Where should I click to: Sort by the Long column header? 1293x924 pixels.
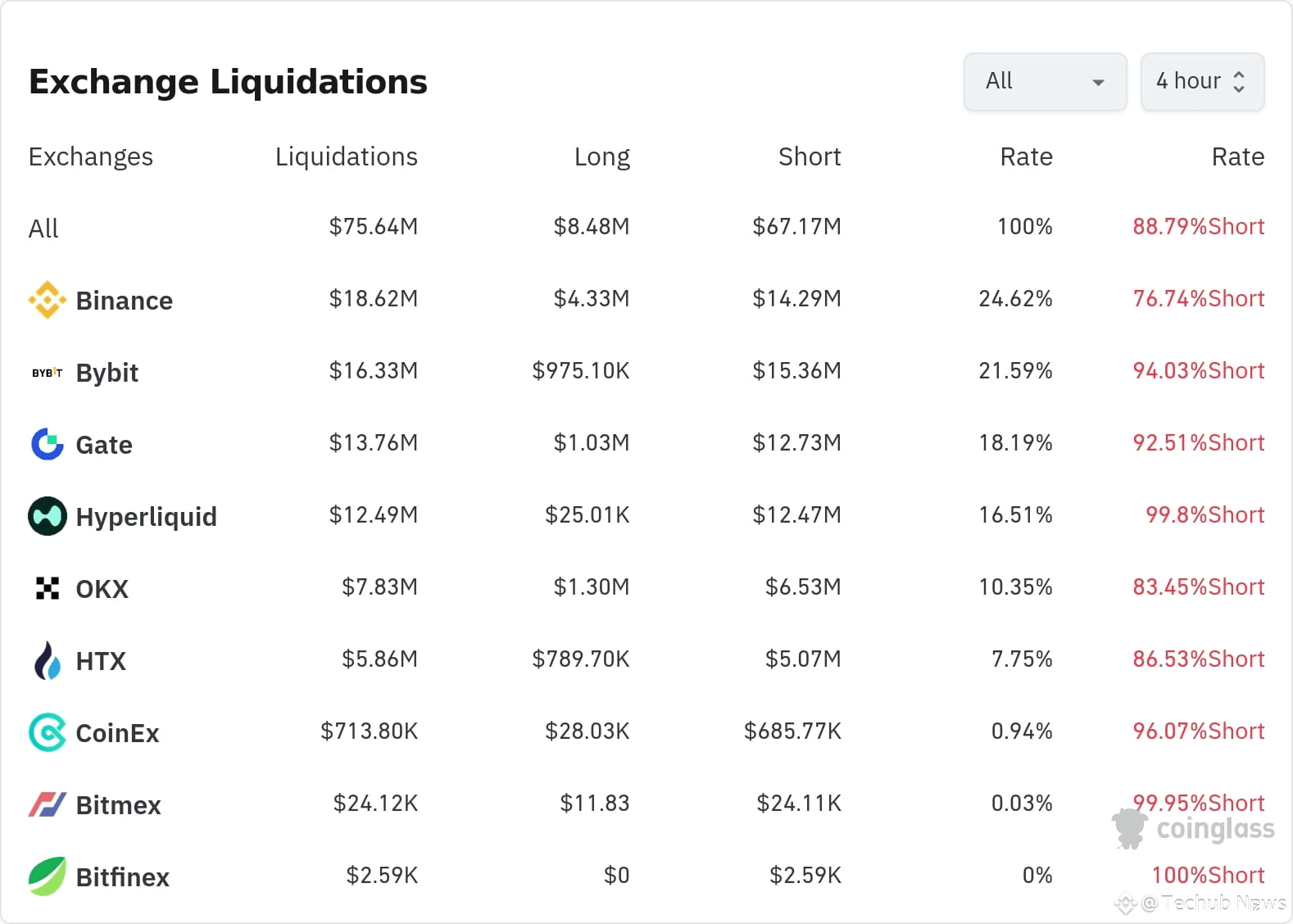[x=601, y=156]
